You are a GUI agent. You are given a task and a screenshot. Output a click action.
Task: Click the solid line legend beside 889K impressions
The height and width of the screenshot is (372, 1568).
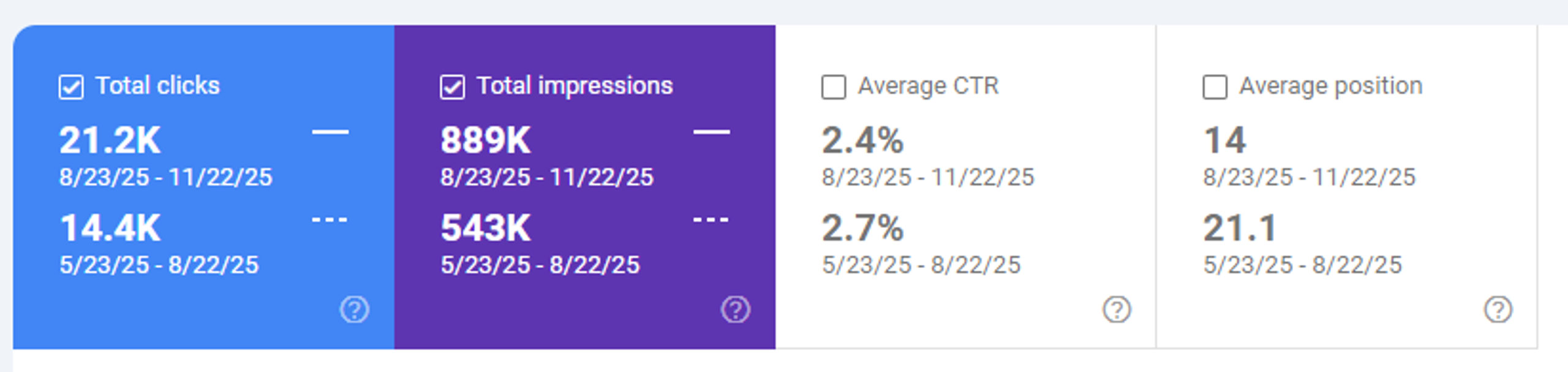click(x=710, y=132)
